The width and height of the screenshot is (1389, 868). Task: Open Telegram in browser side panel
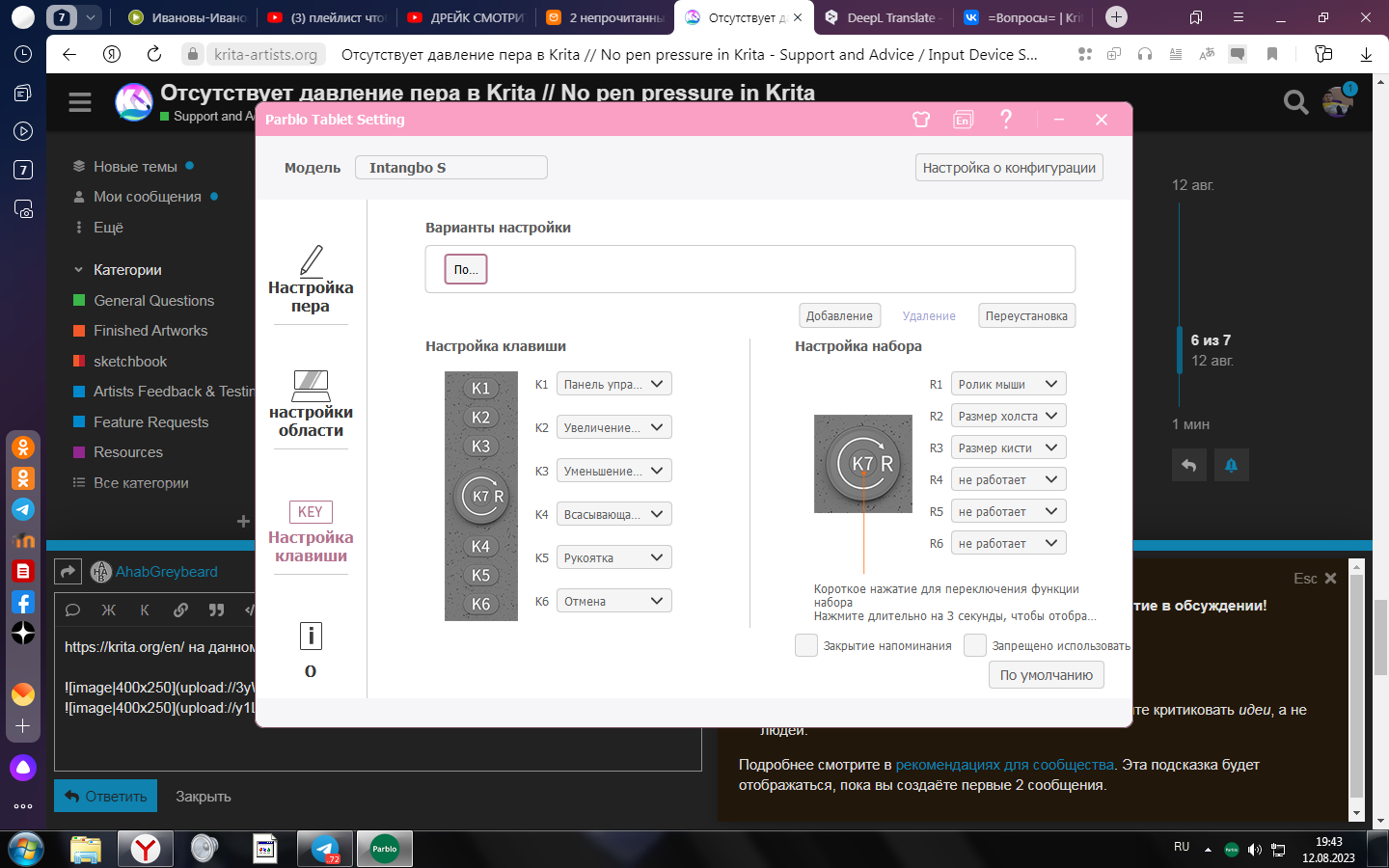(x=23, y=509)
